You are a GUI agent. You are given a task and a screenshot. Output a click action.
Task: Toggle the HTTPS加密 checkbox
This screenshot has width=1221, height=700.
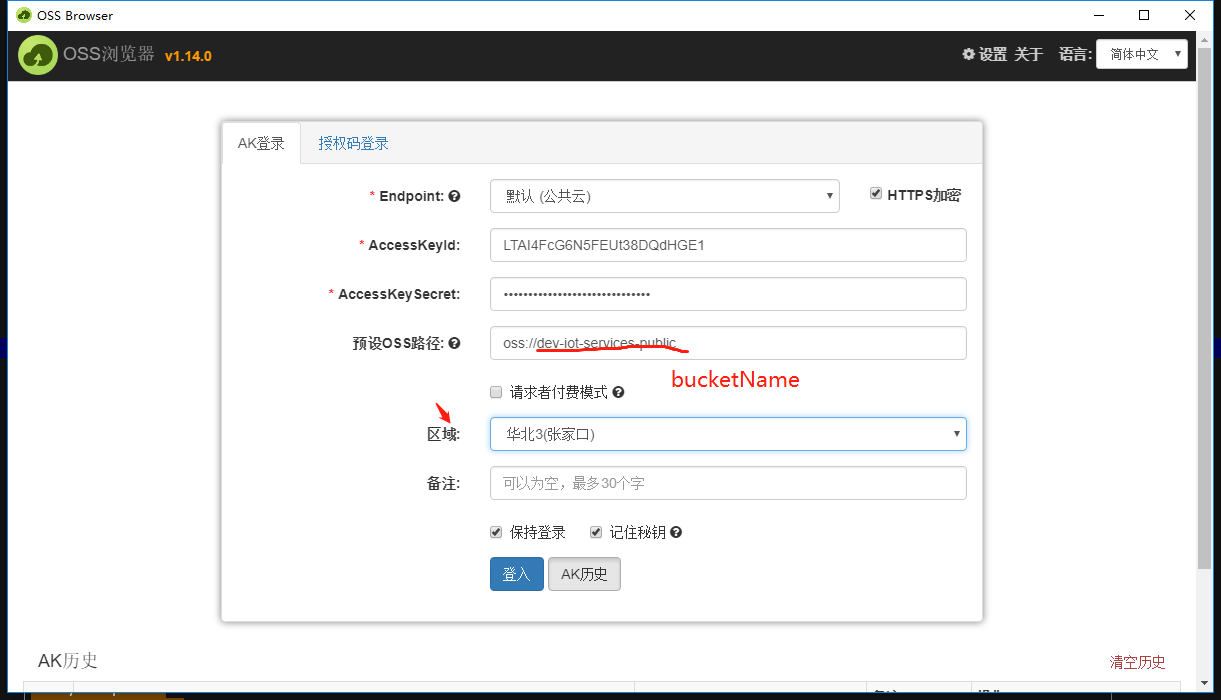876,194
